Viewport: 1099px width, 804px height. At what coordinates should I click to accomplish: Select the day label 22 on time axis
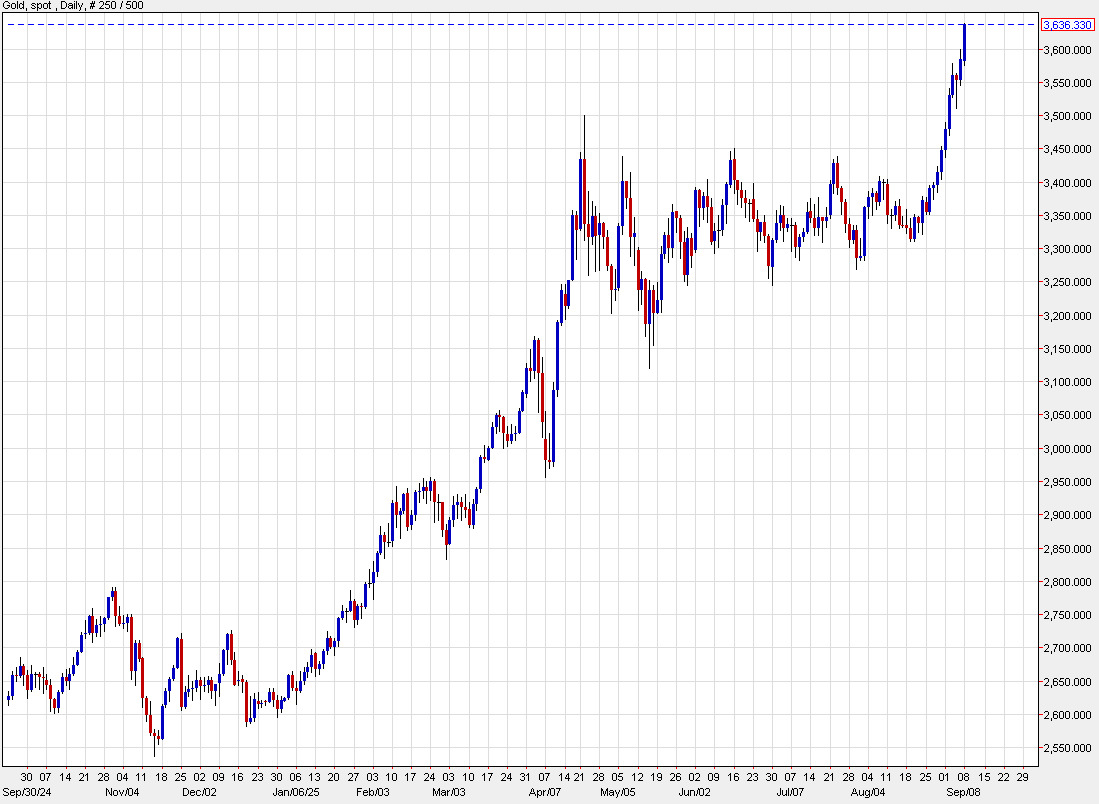[1004, 777]
